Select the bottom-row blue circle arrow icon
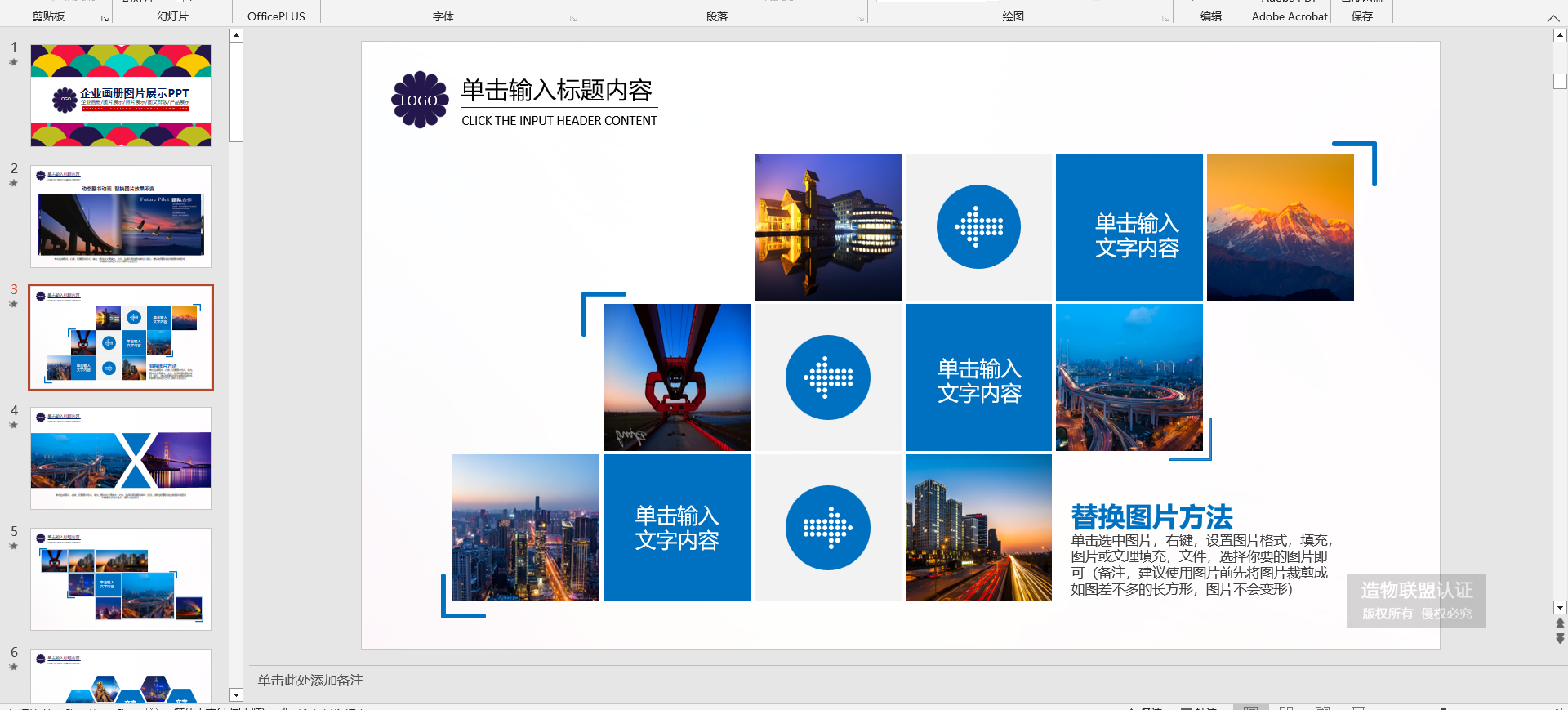Screen dimensions: 1568x710 [x=827, y=528]
